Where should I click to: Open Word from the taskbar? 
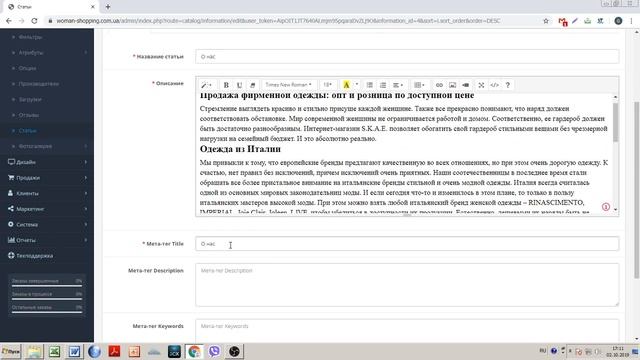(74, 351)
